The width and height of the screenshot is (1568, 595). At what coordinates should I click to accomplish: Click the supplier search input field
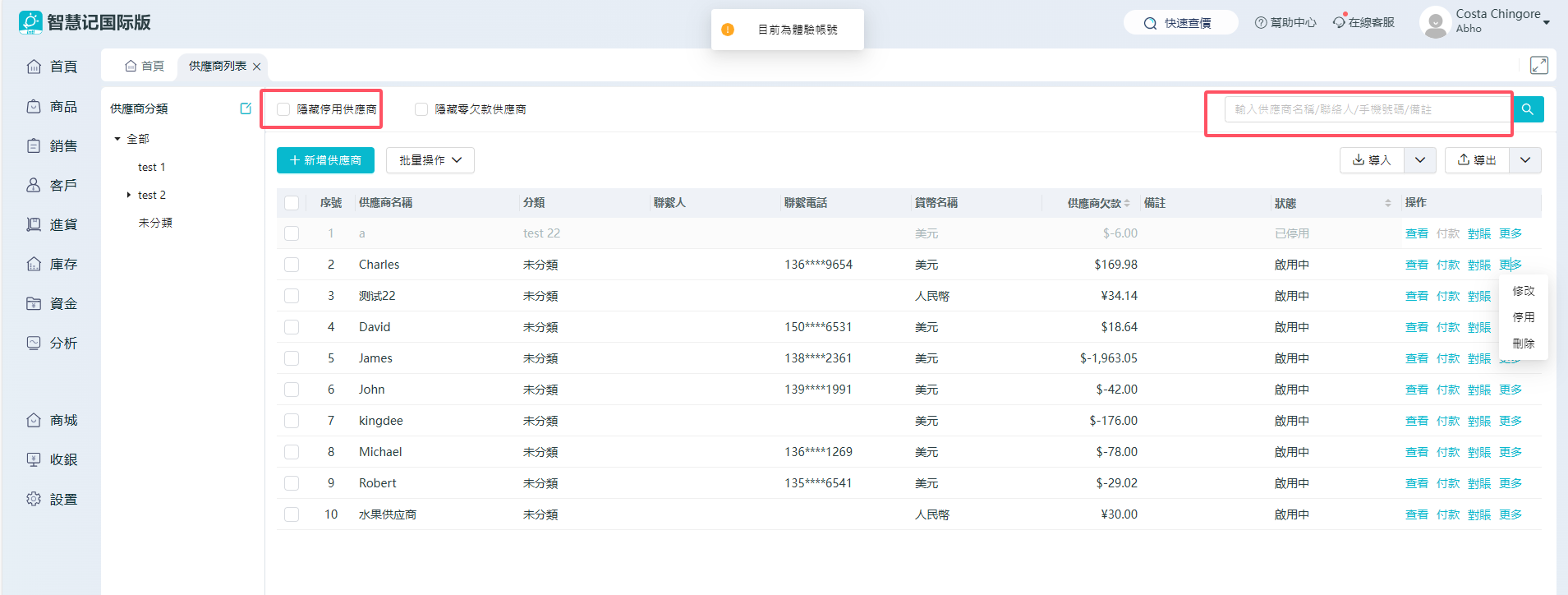click(x=1367, y=109)
